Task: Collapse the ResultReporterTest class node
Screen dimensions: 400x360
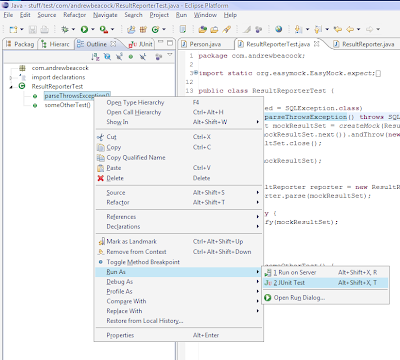Action: tap(11, 87)
